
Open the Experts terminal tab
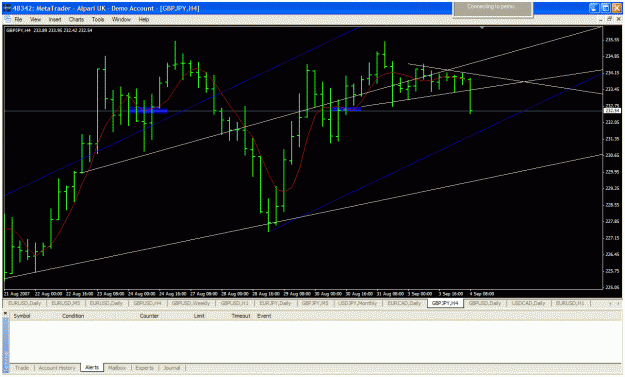coord(144,368)
